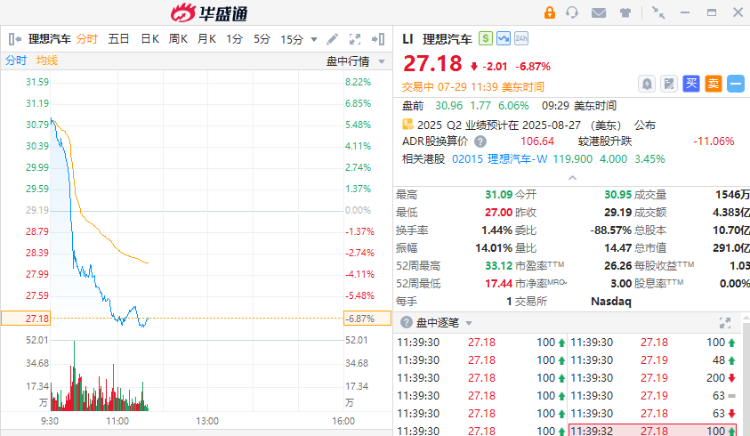Image resolution: width=750 pixels, height=436 pixels.
Task: Open the 盘中行情 session dropdown
Action: click(355, 61)
